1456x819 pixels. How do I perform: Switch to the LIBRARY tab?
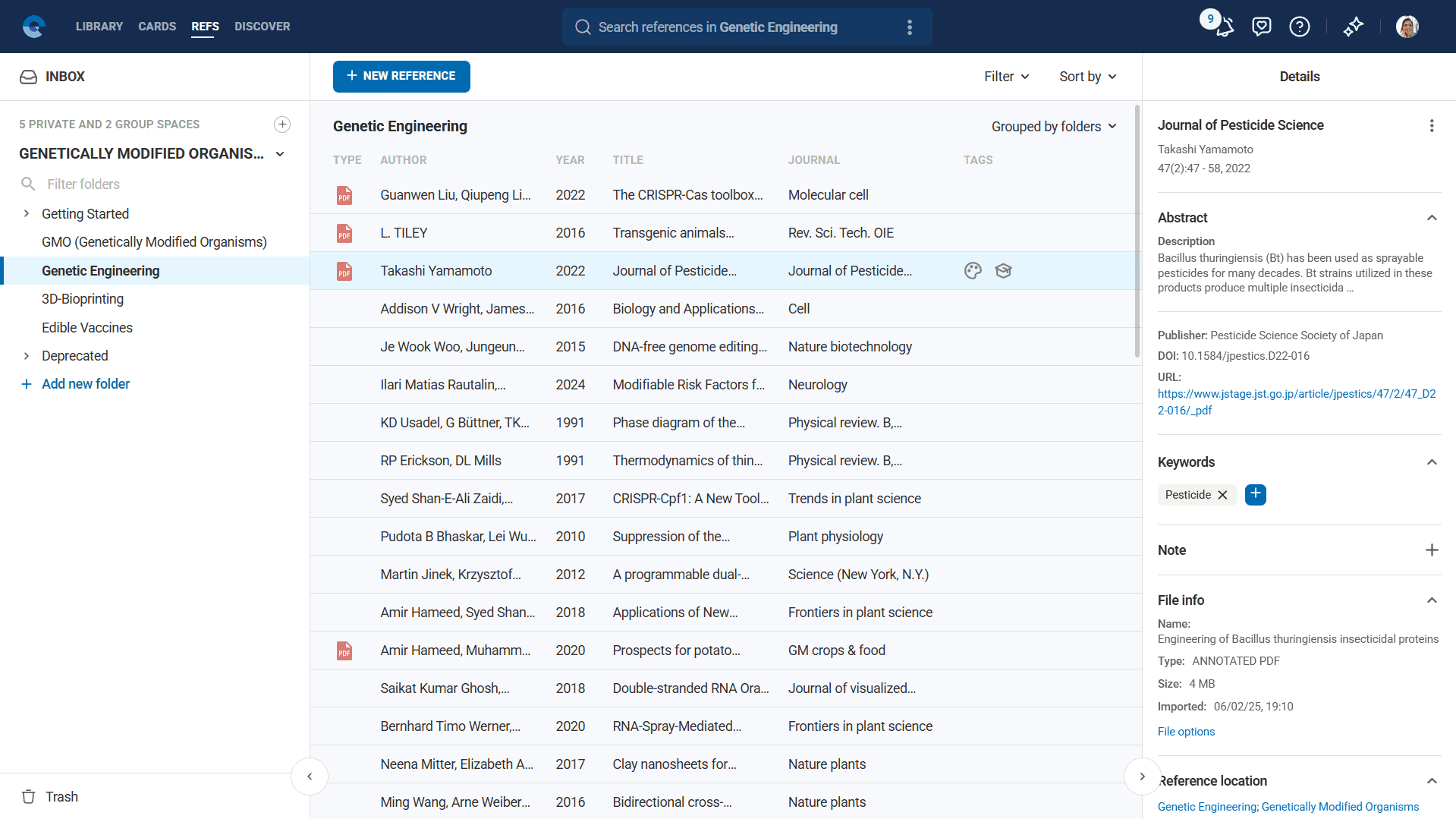pyautogui.click(x=99, y=27)
